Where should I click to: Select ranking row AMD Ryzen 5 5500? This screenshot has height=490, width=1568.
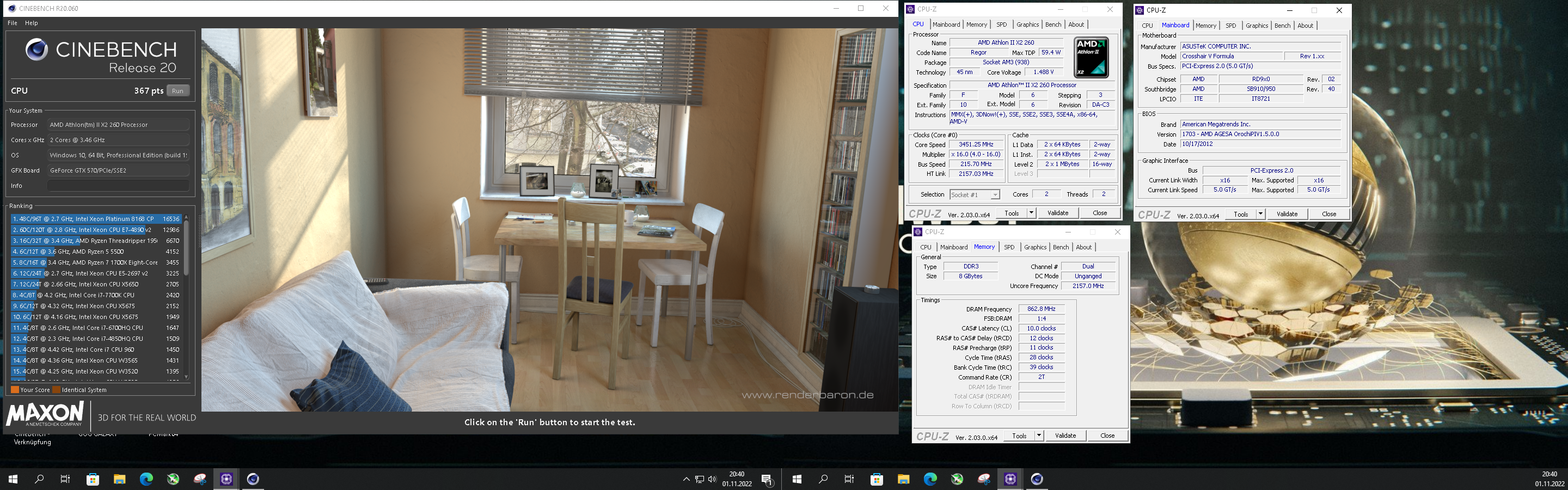pos(96,252)
